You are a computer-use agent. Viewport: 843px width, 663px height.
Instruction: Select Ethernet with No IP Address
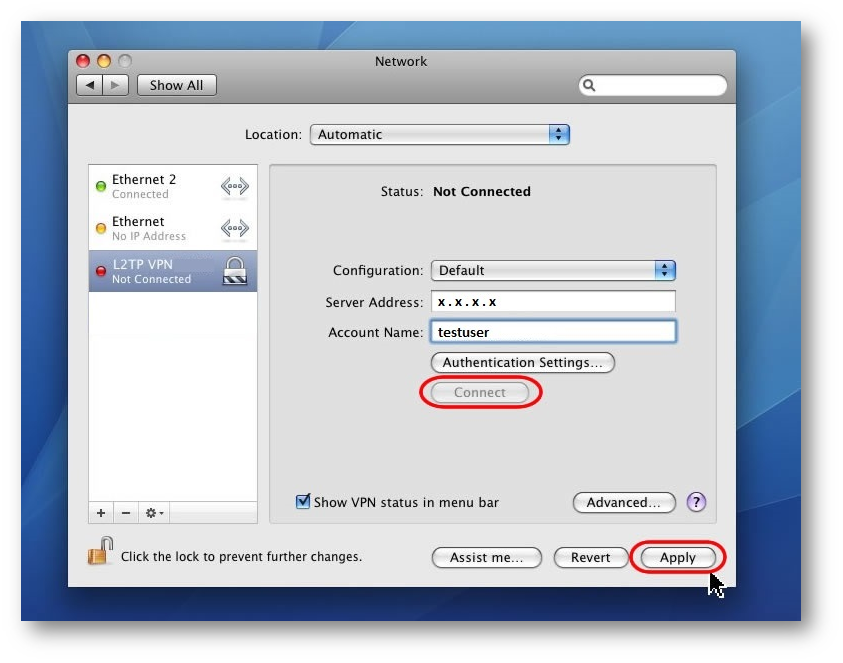point(172,228)
